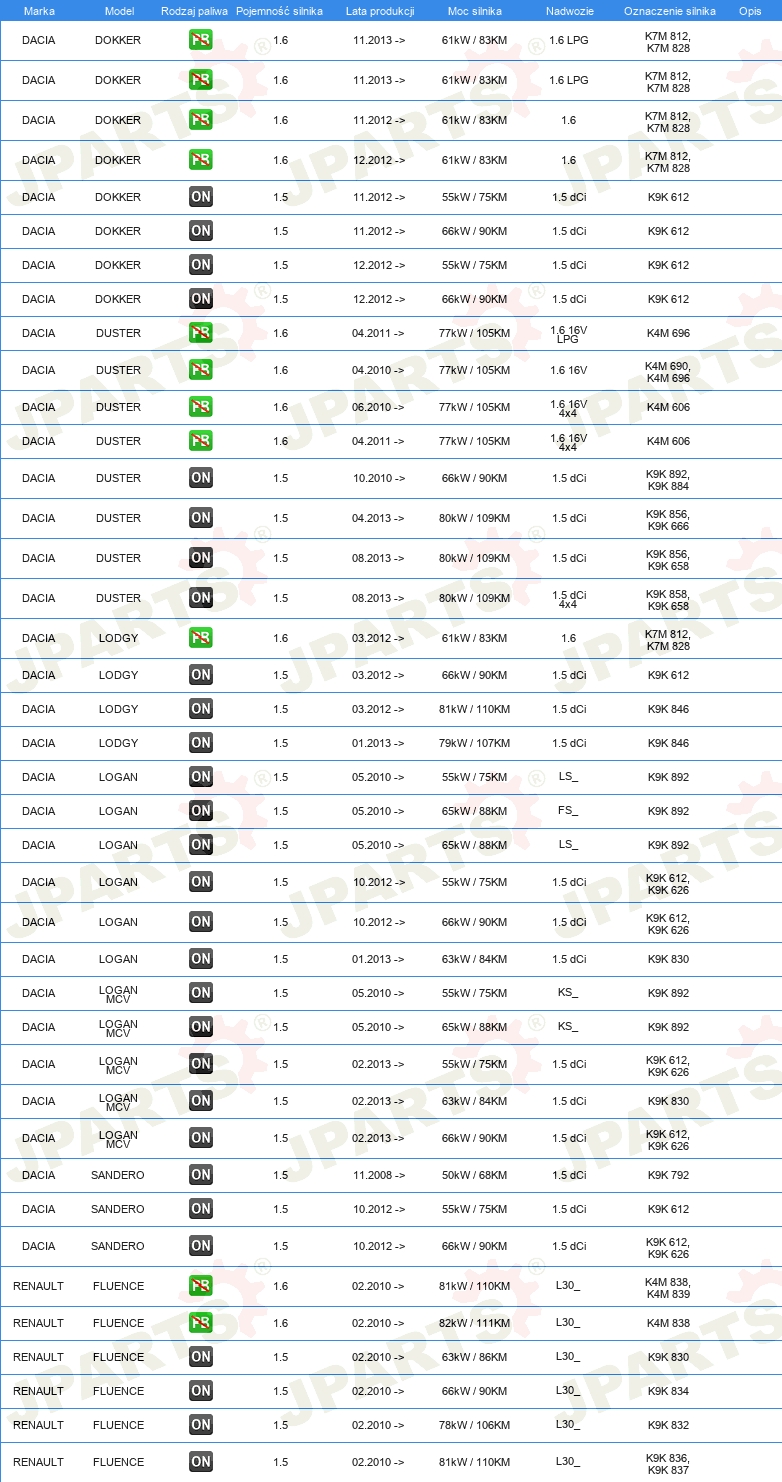Image resolution: width=782 pixels, height=1482 pixels.
Task: Click PB icon in Duster 04.2010 row
Action: 200,370
